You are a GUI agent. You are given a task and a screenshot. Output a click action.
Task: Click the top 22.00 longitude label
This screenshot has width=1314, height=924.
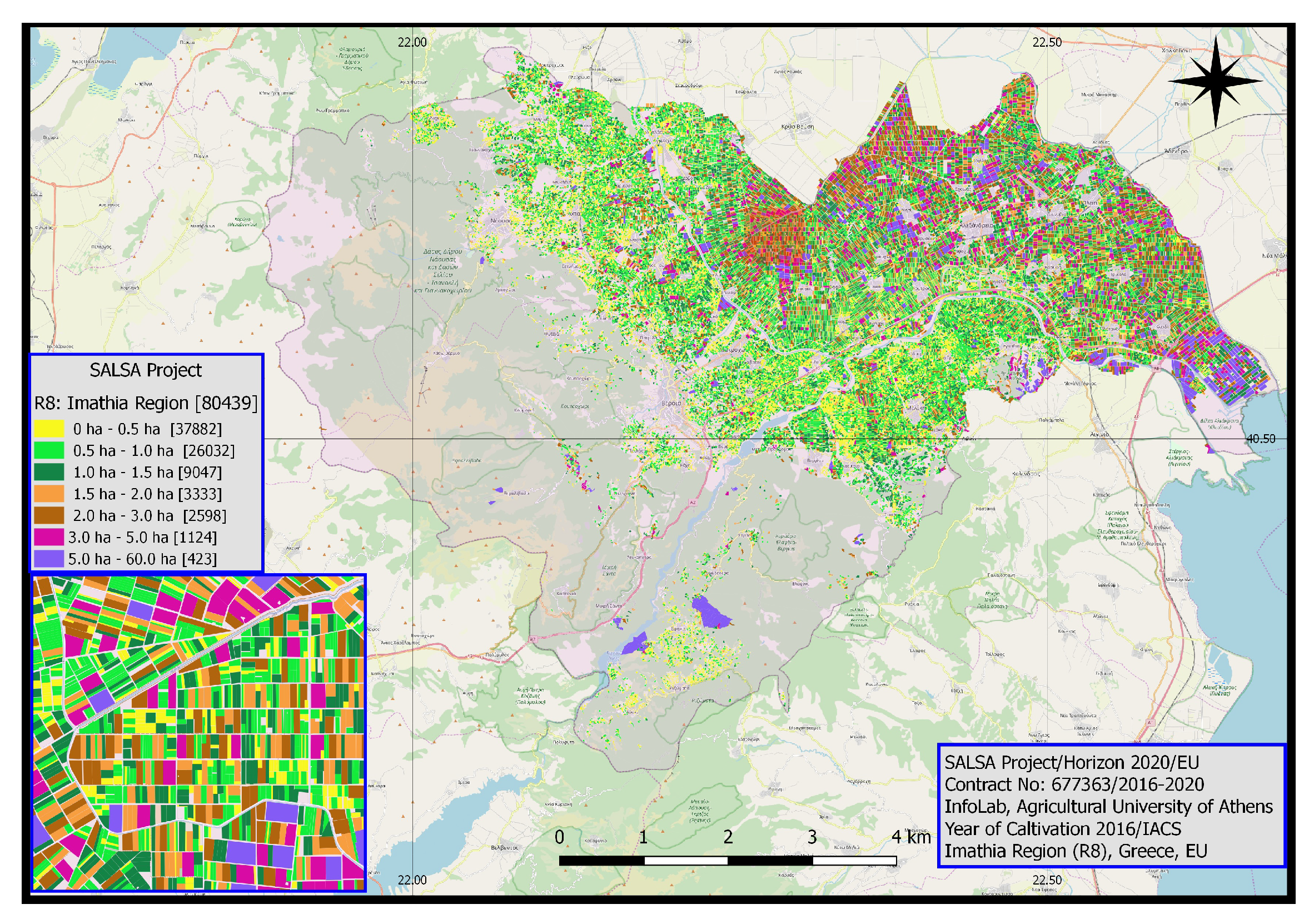pos(412,42)
